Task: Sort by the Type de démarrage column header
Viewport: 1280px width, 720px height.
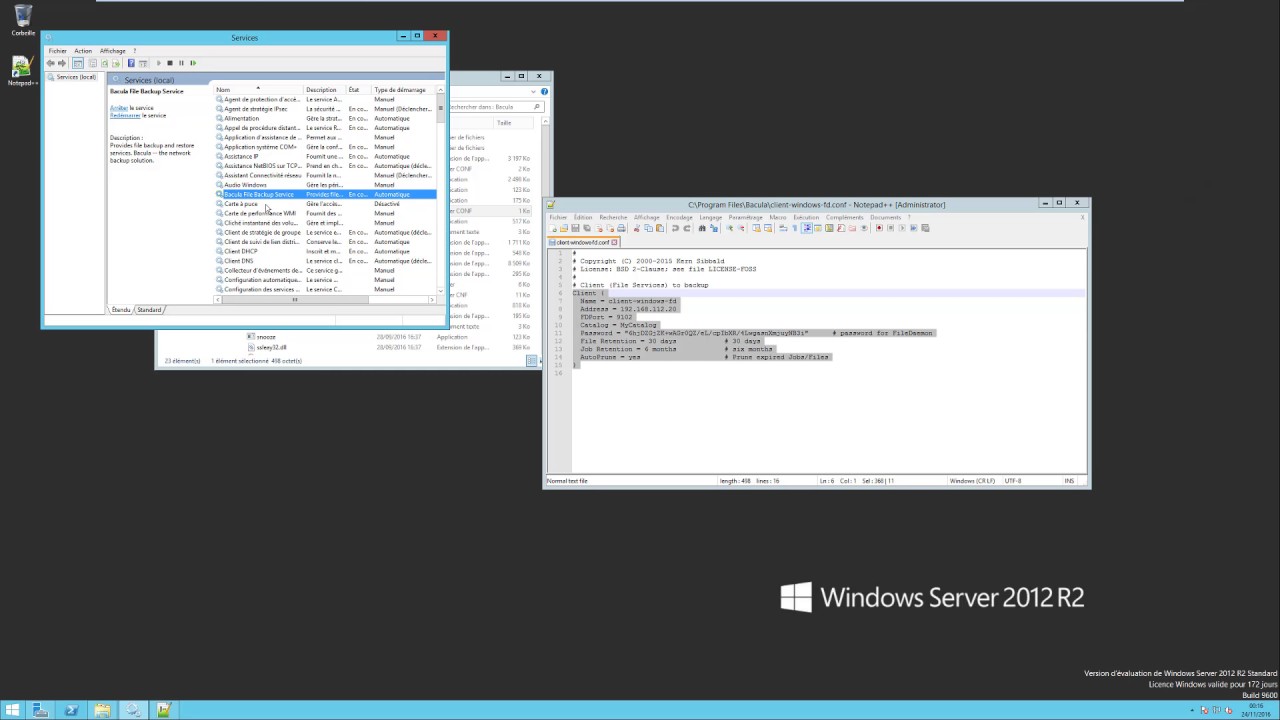Action: [404, 90]
